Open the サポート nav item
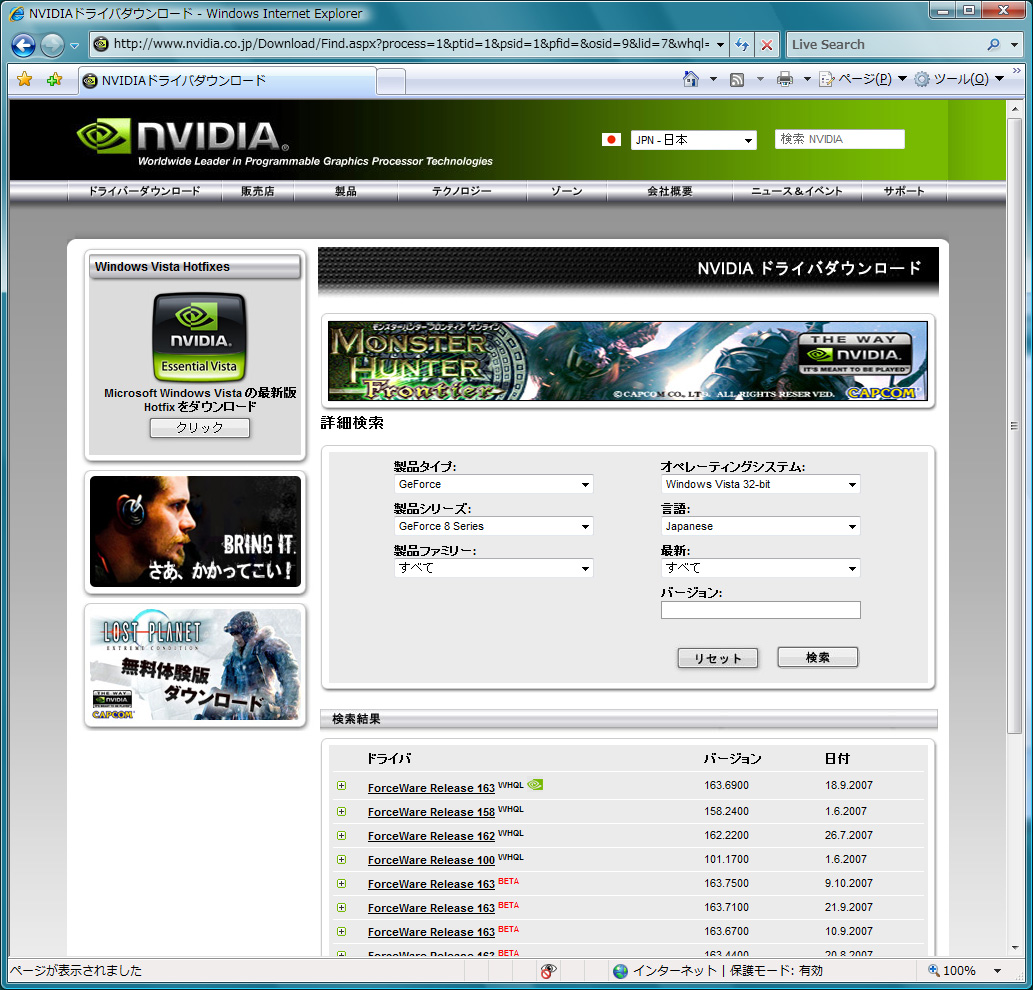The width and height of the screenshot is (1033, 990). coord(904,191)
